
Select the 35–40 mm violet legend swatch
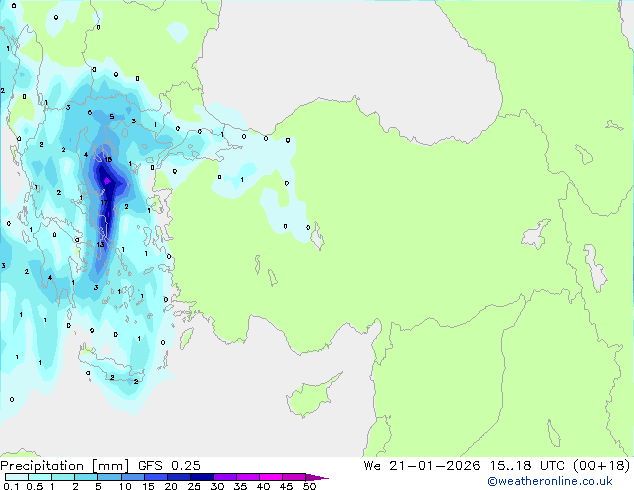click(247, 477)
